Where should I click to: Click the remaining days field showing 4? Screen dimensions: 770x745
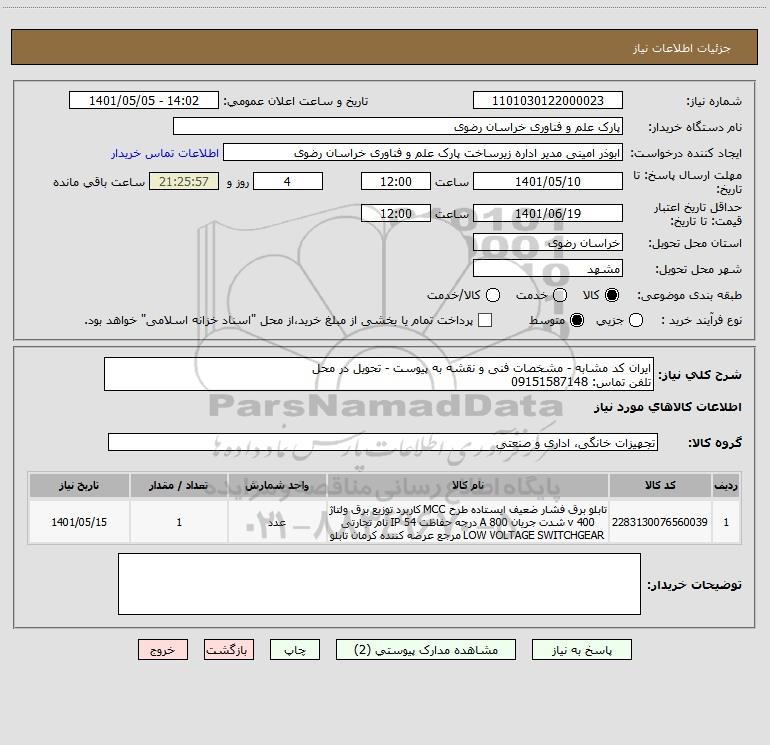288,181
